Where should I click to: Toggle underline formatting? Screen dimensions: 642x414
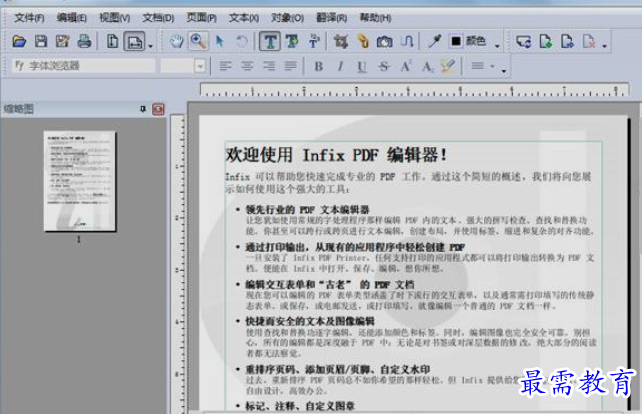click(362, 66)
